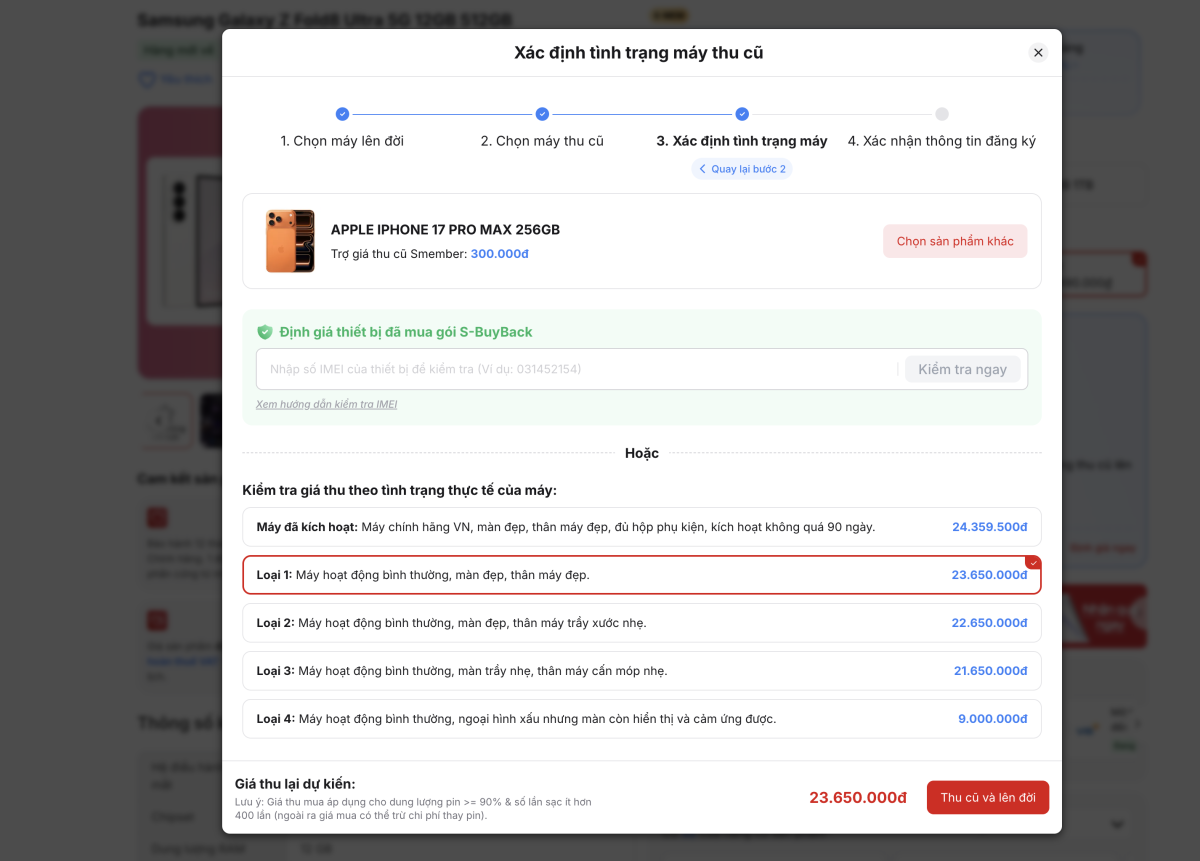The height and width of the screenshot is (861, 1200).
Task: Go to step '2. Chọn máy thu cũ'
Action: (x=542, y=141)
